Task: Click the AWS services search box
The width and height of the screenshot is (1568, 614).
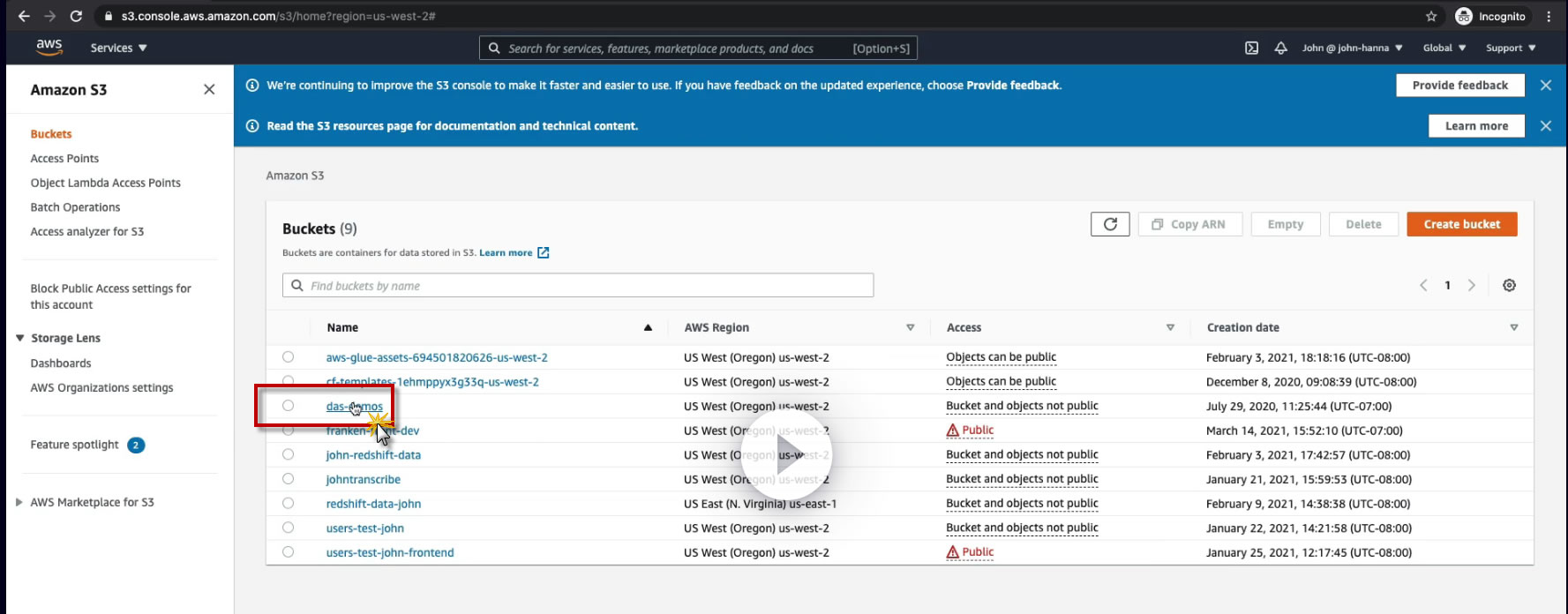Action: click(698, 49)
